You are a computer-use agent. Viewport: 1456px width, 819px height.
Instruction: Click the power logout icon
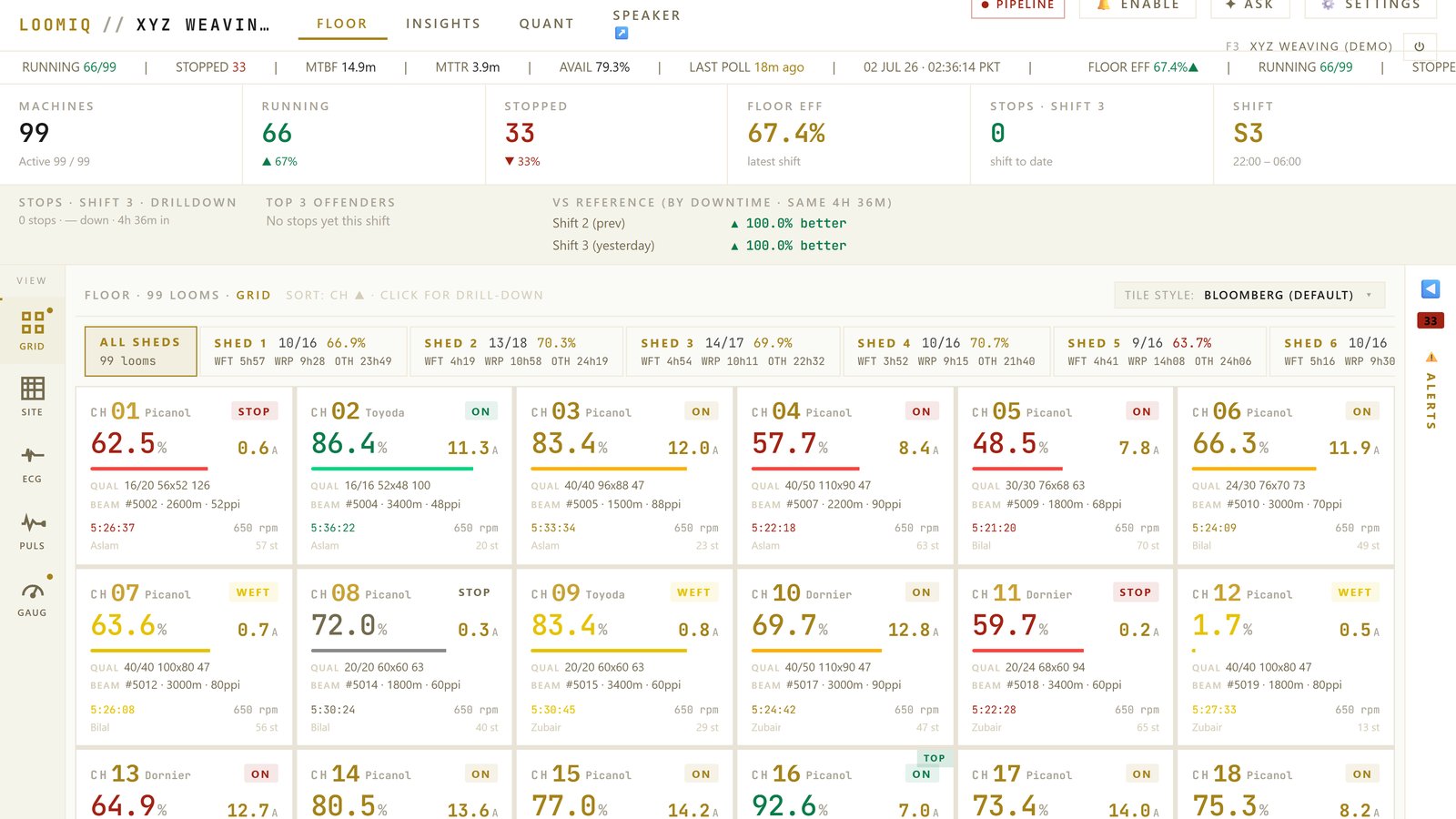1420,46
